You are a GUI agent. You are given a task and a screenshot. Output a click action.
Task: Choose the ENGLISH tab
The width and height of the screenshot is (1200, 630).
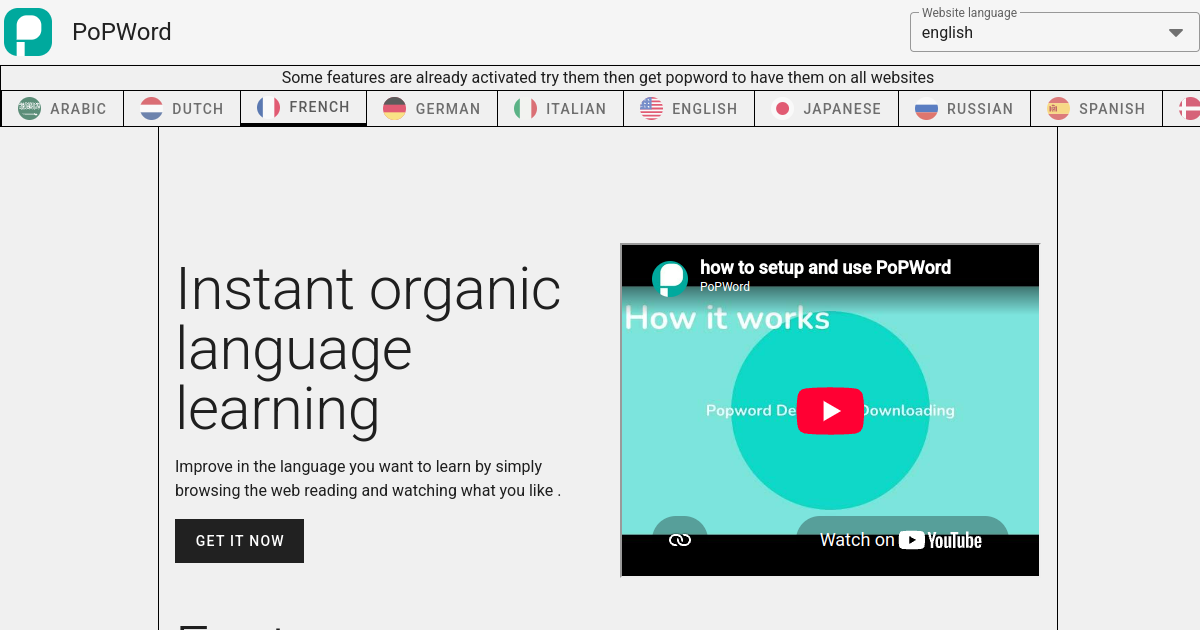click(x=689, y=109)
